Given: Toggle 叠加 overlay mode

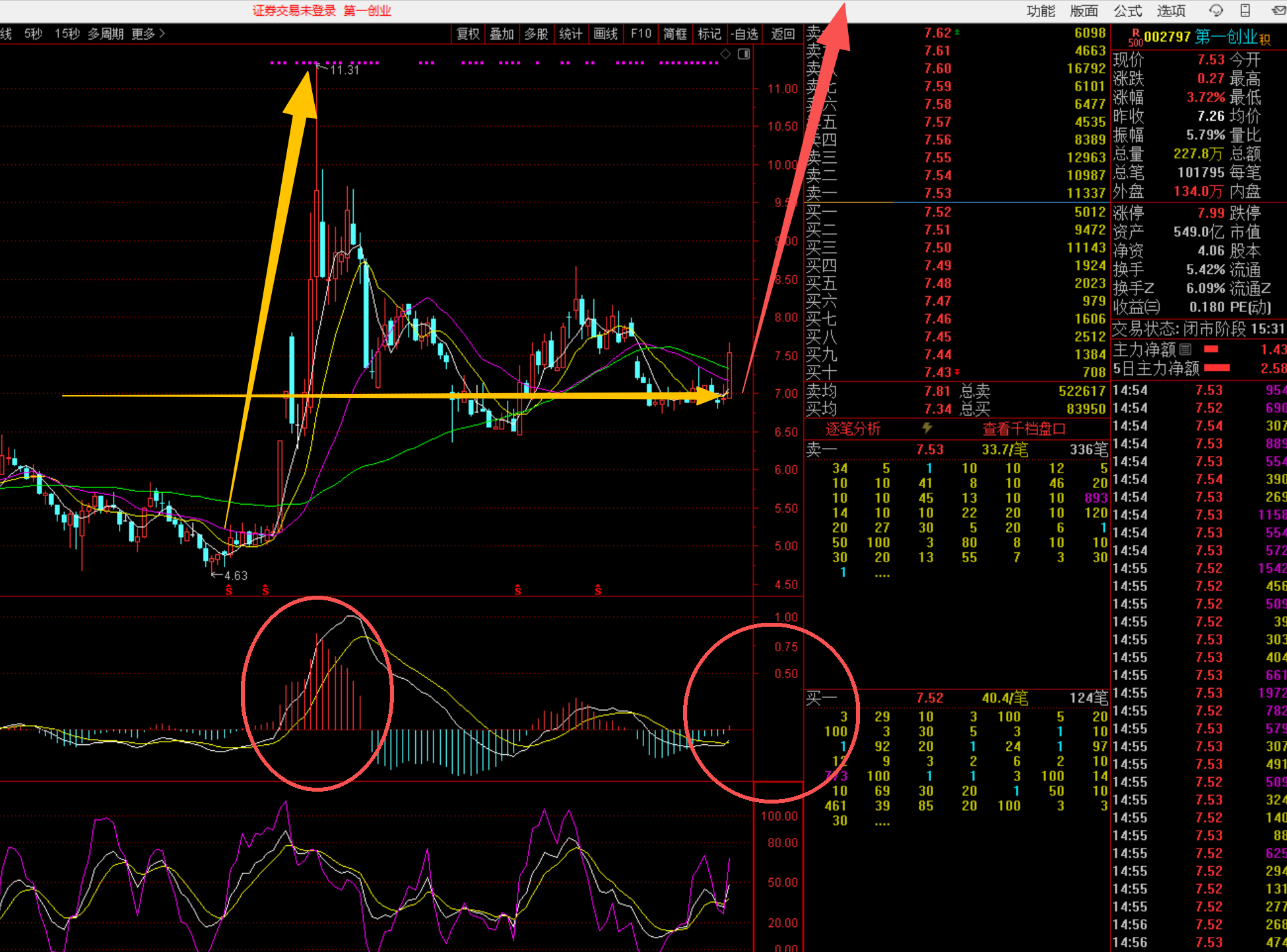Looking at the screenshot, I should (502, 34).
